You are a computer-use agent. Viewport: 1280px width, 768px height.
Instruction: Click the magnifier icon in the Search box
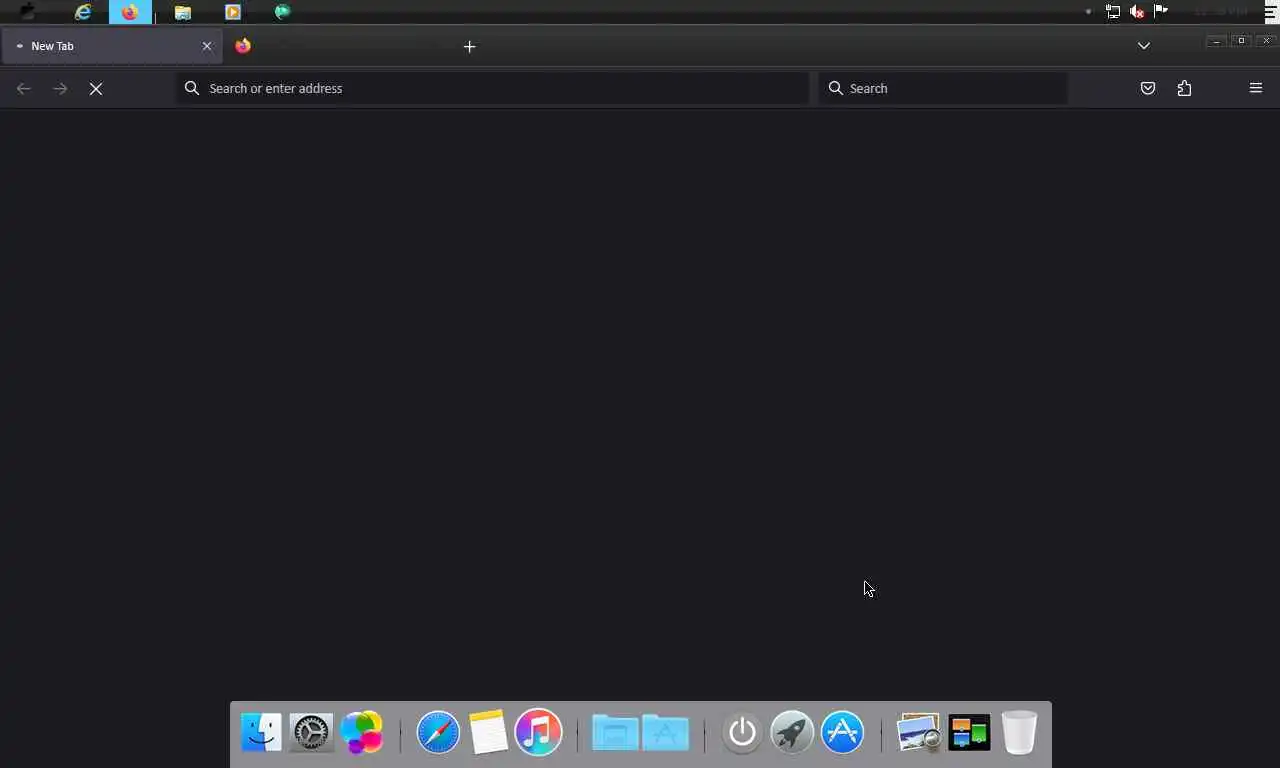pos(836,88)
